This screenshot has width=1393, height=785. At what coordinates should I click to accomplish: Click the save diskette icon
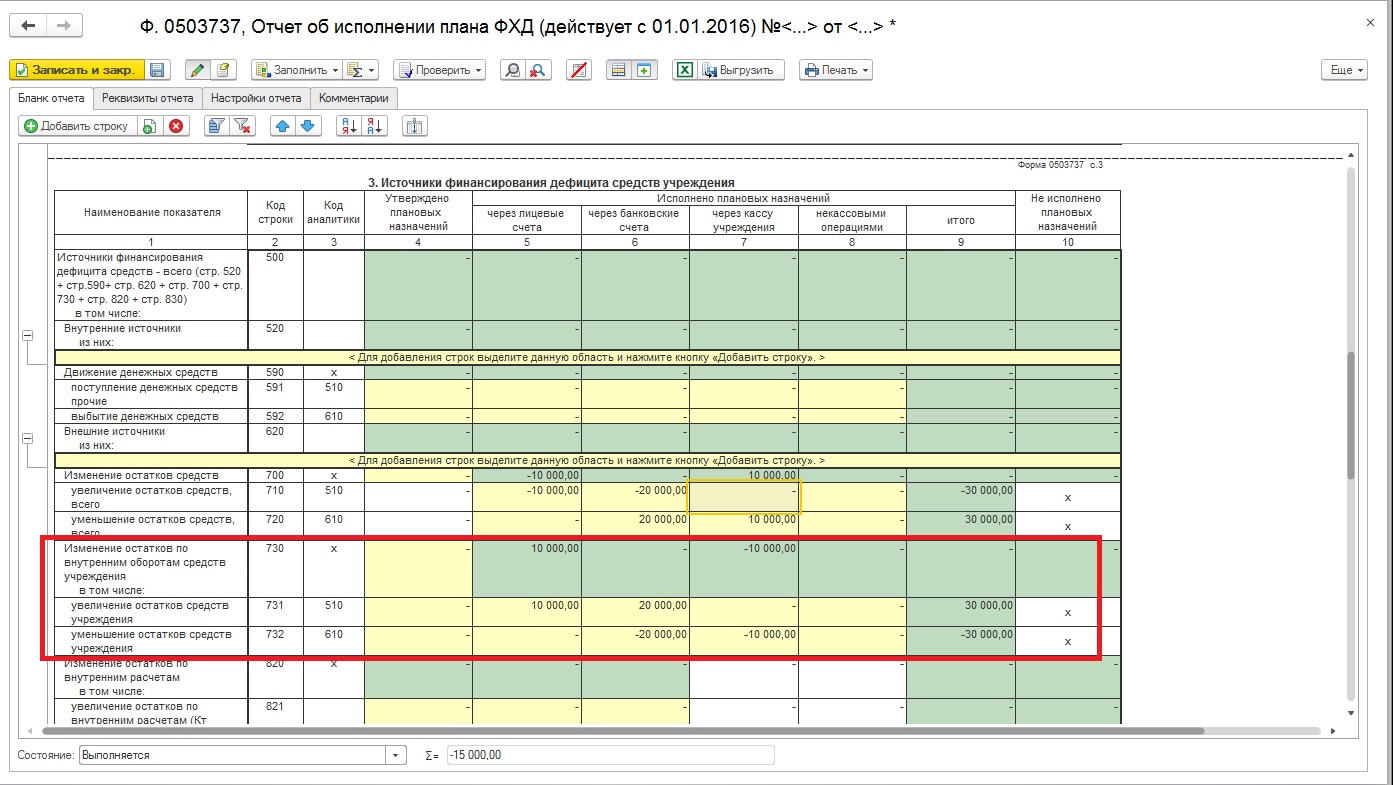point(159,70)
